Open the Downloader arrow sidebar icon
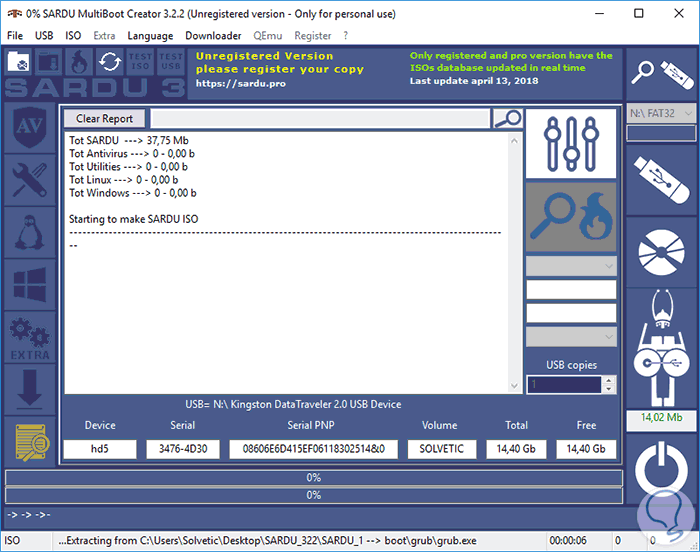The height and width of the screenshot is (552, 700). [x=29, y=389]
